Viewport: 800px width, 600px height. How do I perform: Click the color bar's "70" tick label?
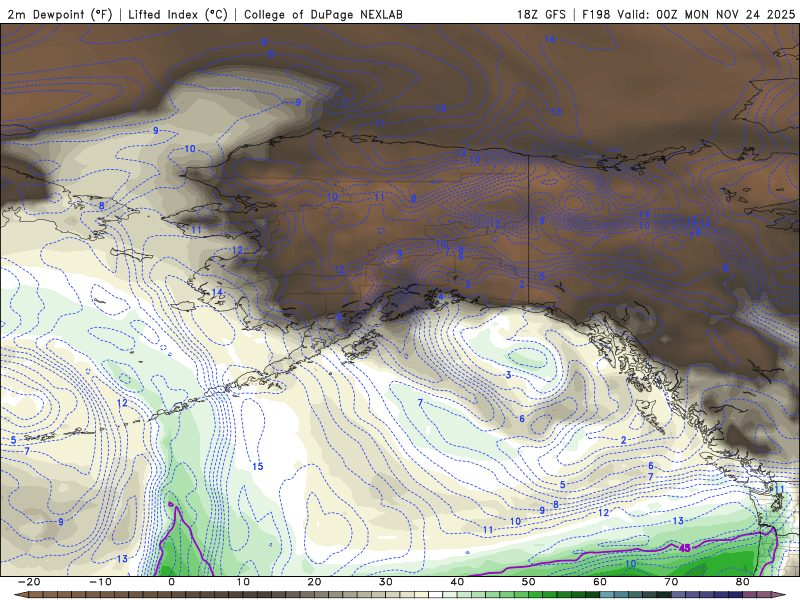(x=671, y=582)
